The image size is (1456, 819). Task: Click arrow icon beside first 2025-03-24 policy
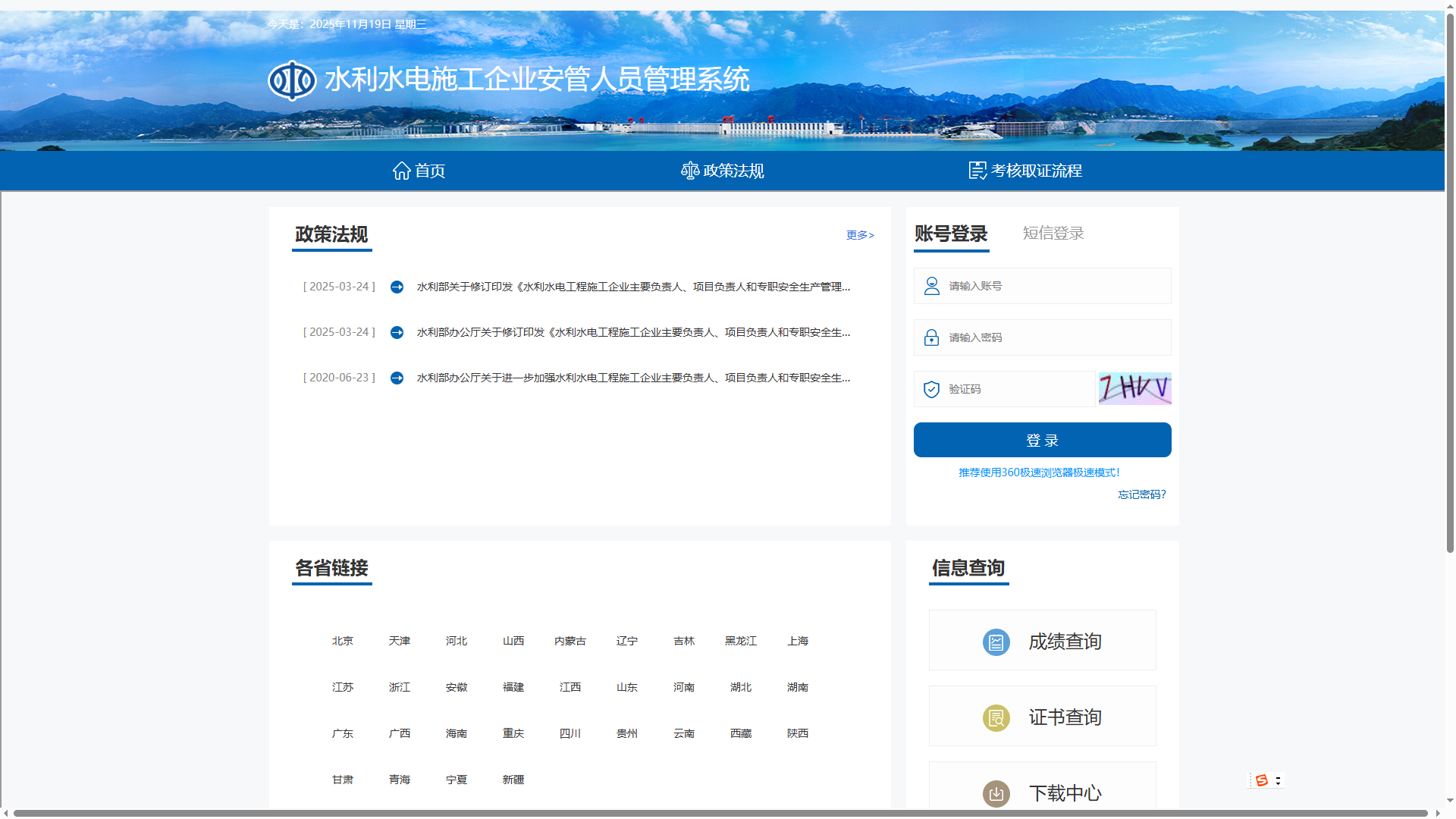pos(397,287)
